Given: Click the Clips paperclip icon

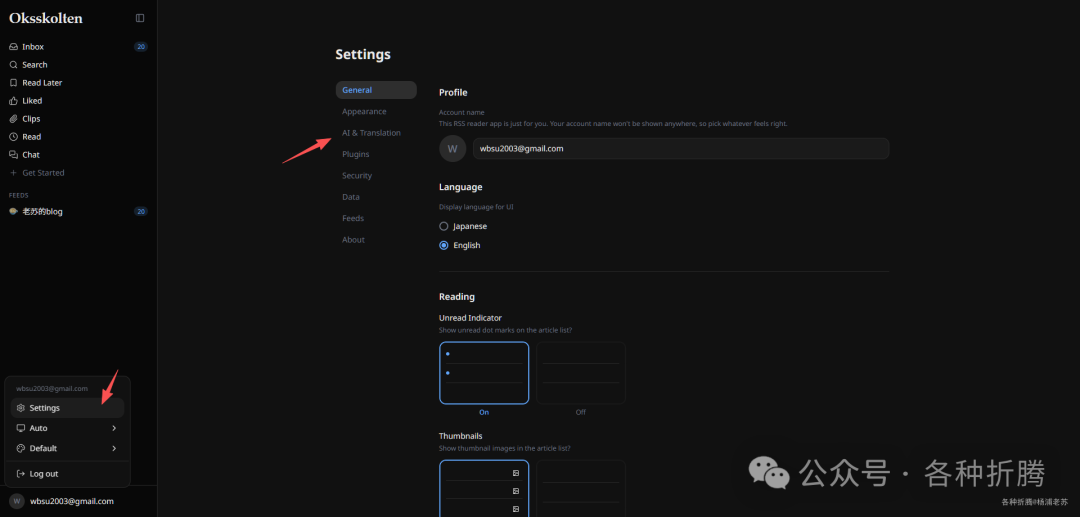Looking at the screenshot, I should click(x=13, y=118).
